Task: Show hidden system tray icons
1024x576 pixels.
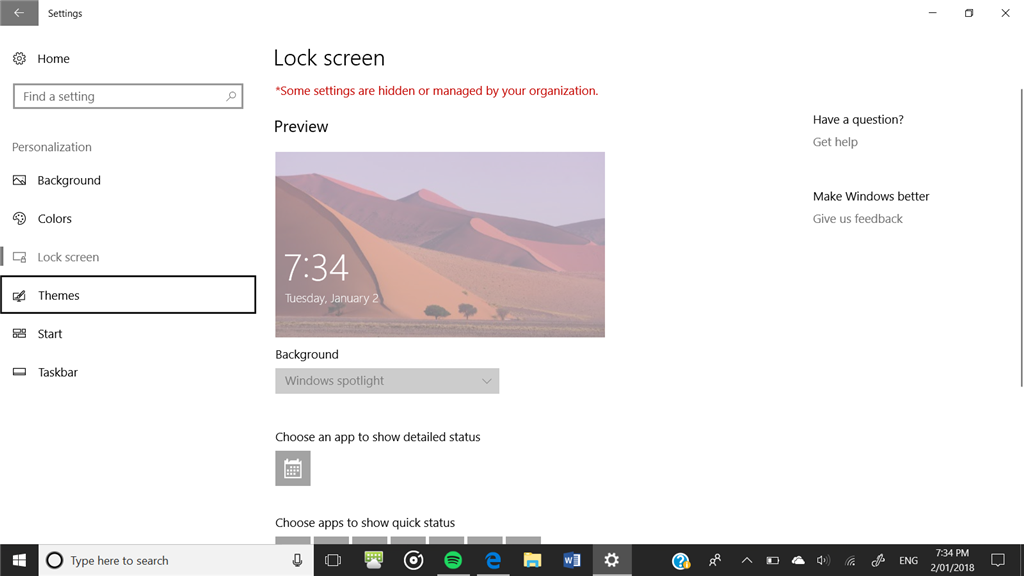Action: (746, 560)
